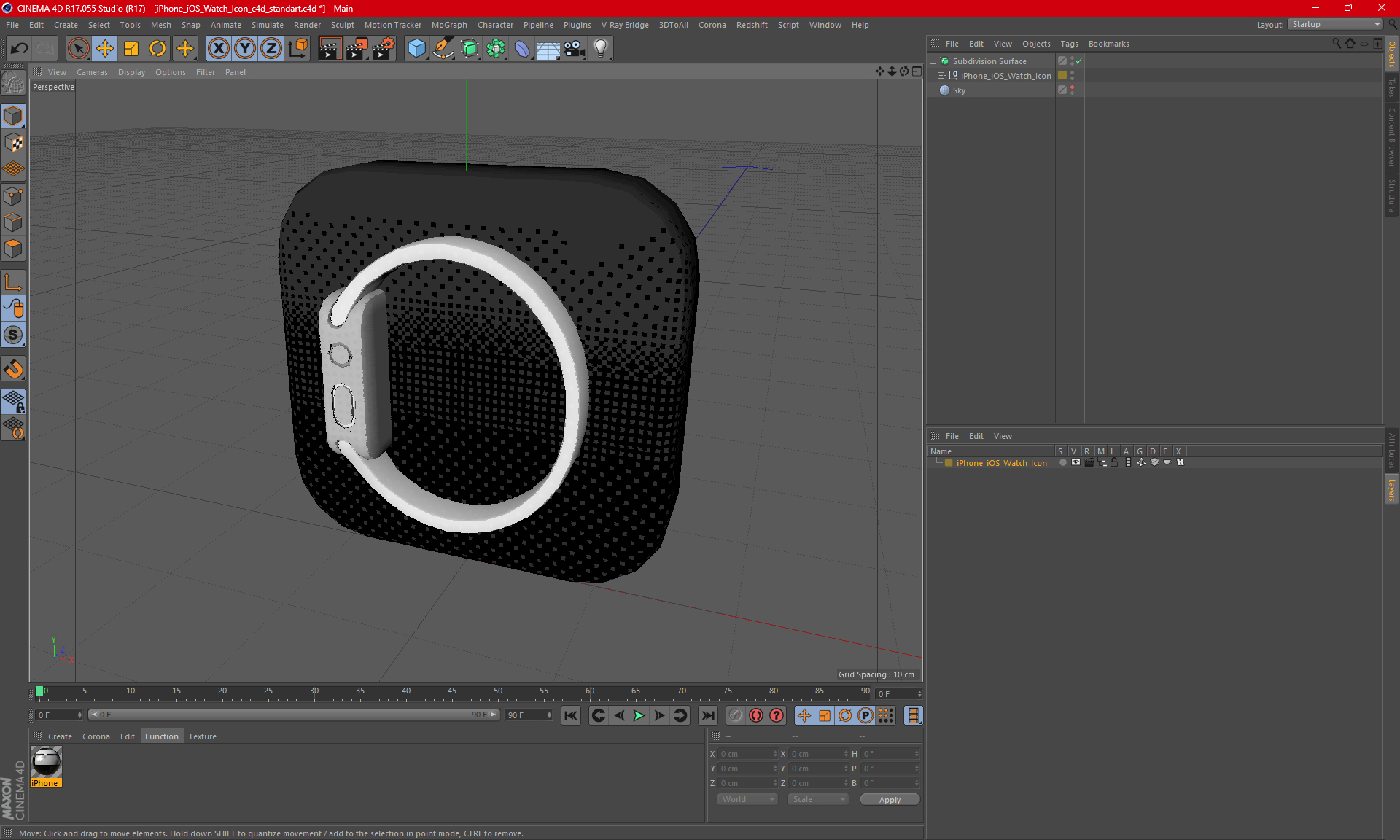Image resolution: width=1400 pixels, height=840 pixels.
Task: Switch to Polygons mode
Action: pyautogui.click(x=13, y=249)
